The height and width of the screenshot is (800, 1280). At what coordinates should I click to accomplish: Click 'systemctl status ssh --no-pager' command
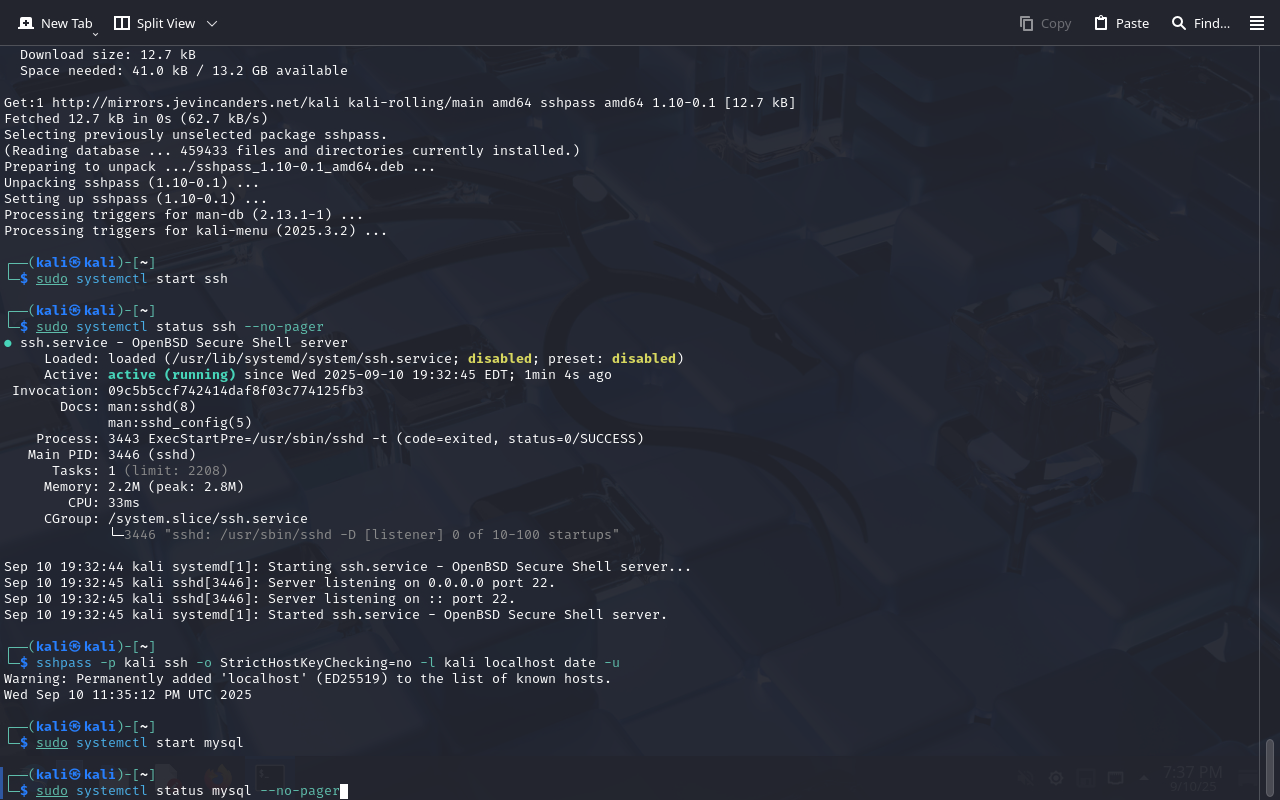click(200, 327)
